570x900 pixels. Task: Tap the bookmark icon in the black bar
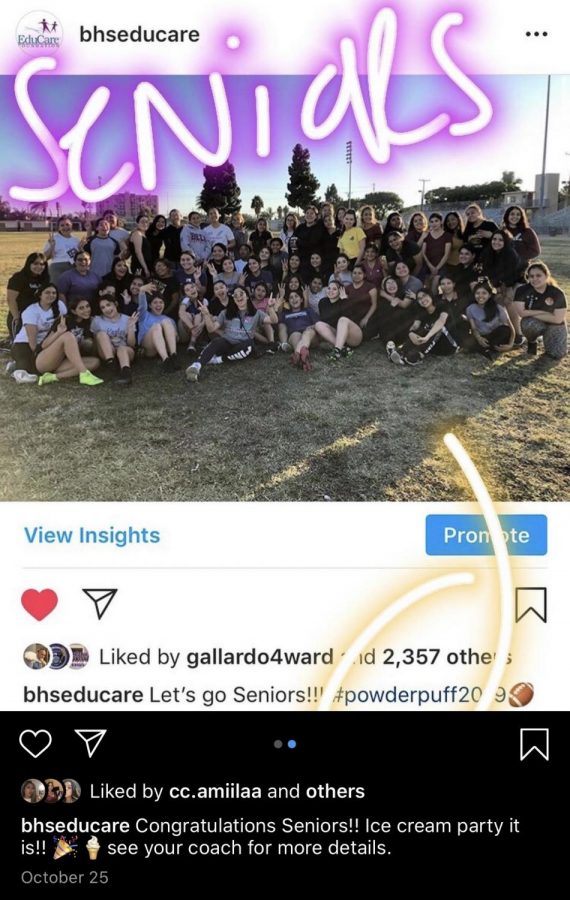point(534,744)
